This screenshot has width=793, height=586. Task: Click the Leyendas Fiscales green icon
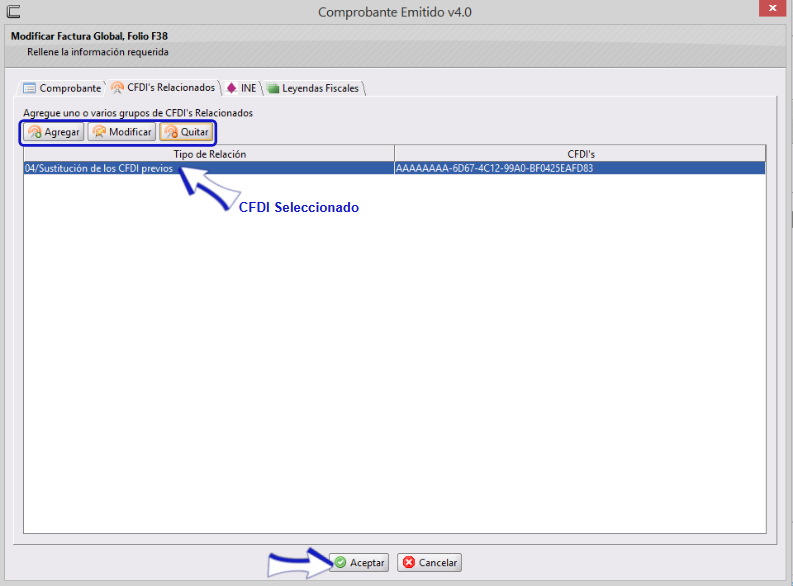coord(273,88)
